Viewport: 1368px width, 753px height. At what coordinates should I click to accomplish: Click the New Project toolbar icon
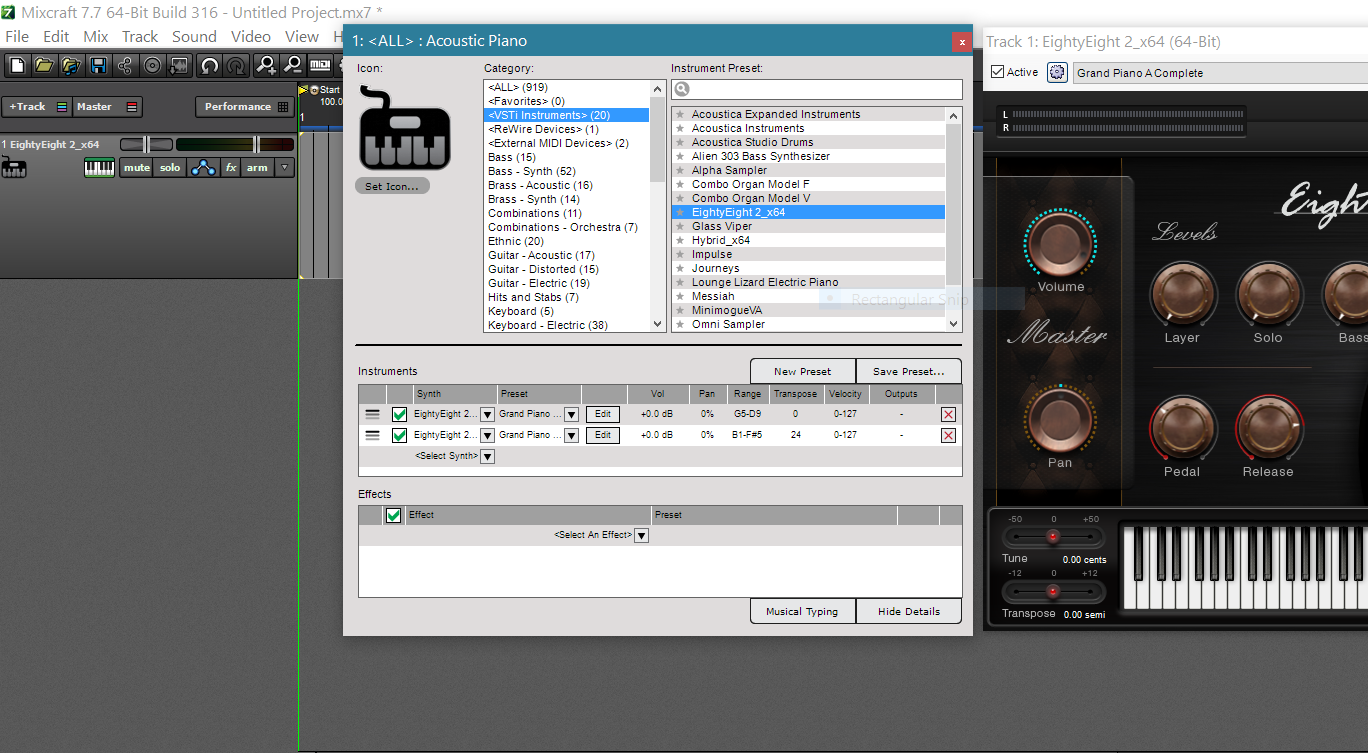point(17,66)
